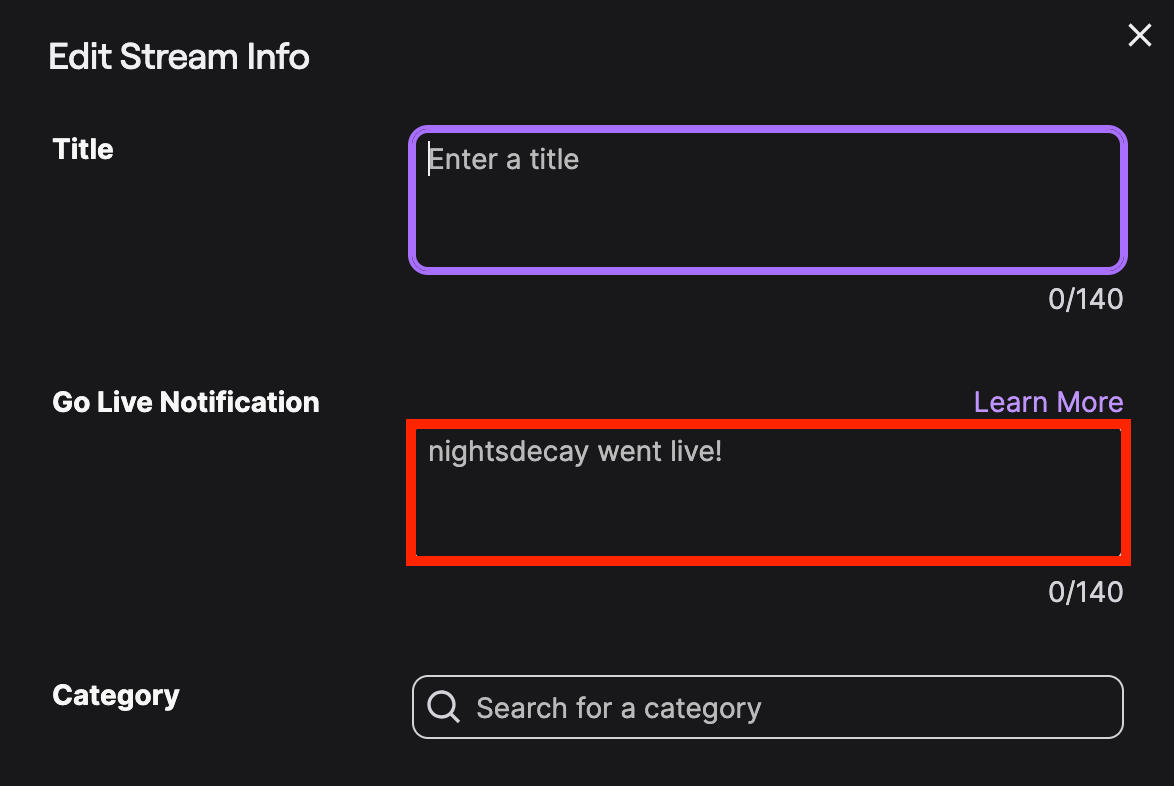Click the Edit Stream Info heading
1174x786 pixels.
click(x=179, y=57)
